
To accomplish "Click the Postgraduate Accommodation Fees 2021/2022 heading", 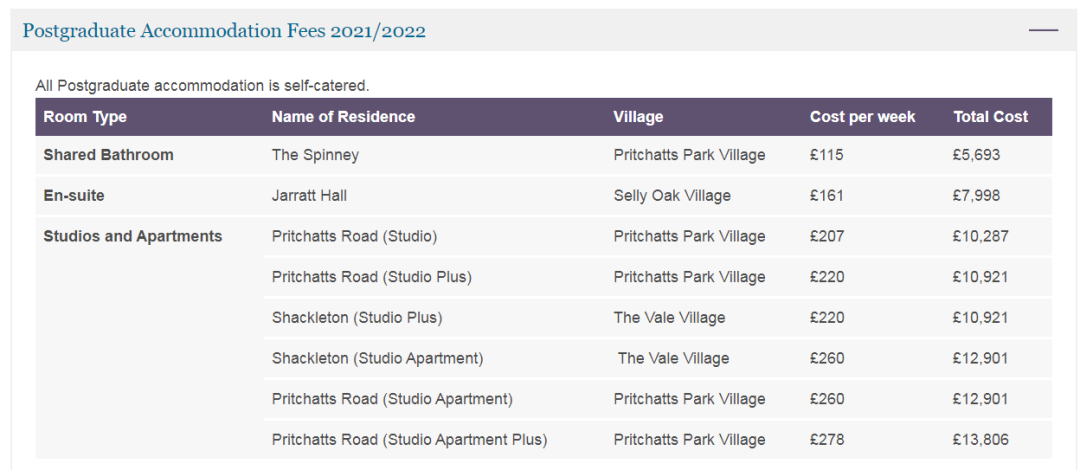I will pyautogui.click(x=224, y=31).
